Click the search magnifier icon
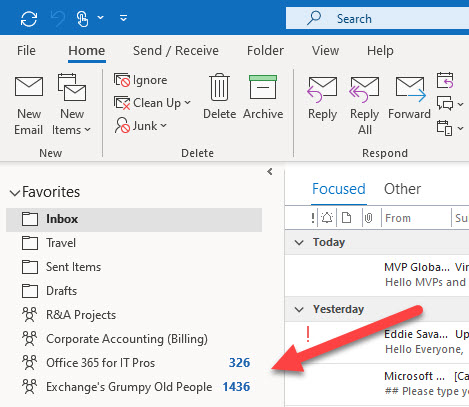 click(x=314, y=18)
